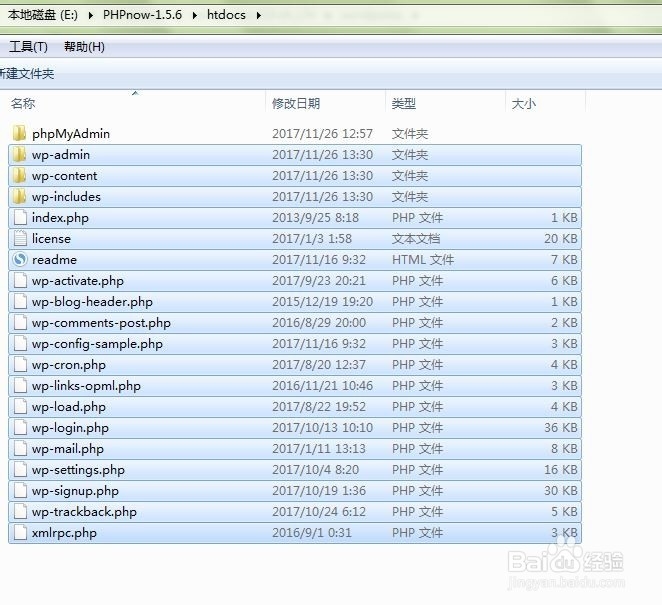Select the wp-admin folder name
This screenshot has width=662, height=605.
coord(61,155)
